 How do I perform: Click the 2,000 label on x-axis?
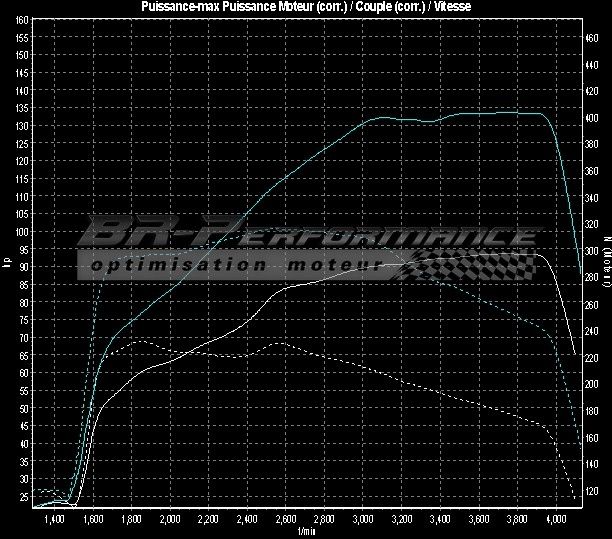pos(170,520)
